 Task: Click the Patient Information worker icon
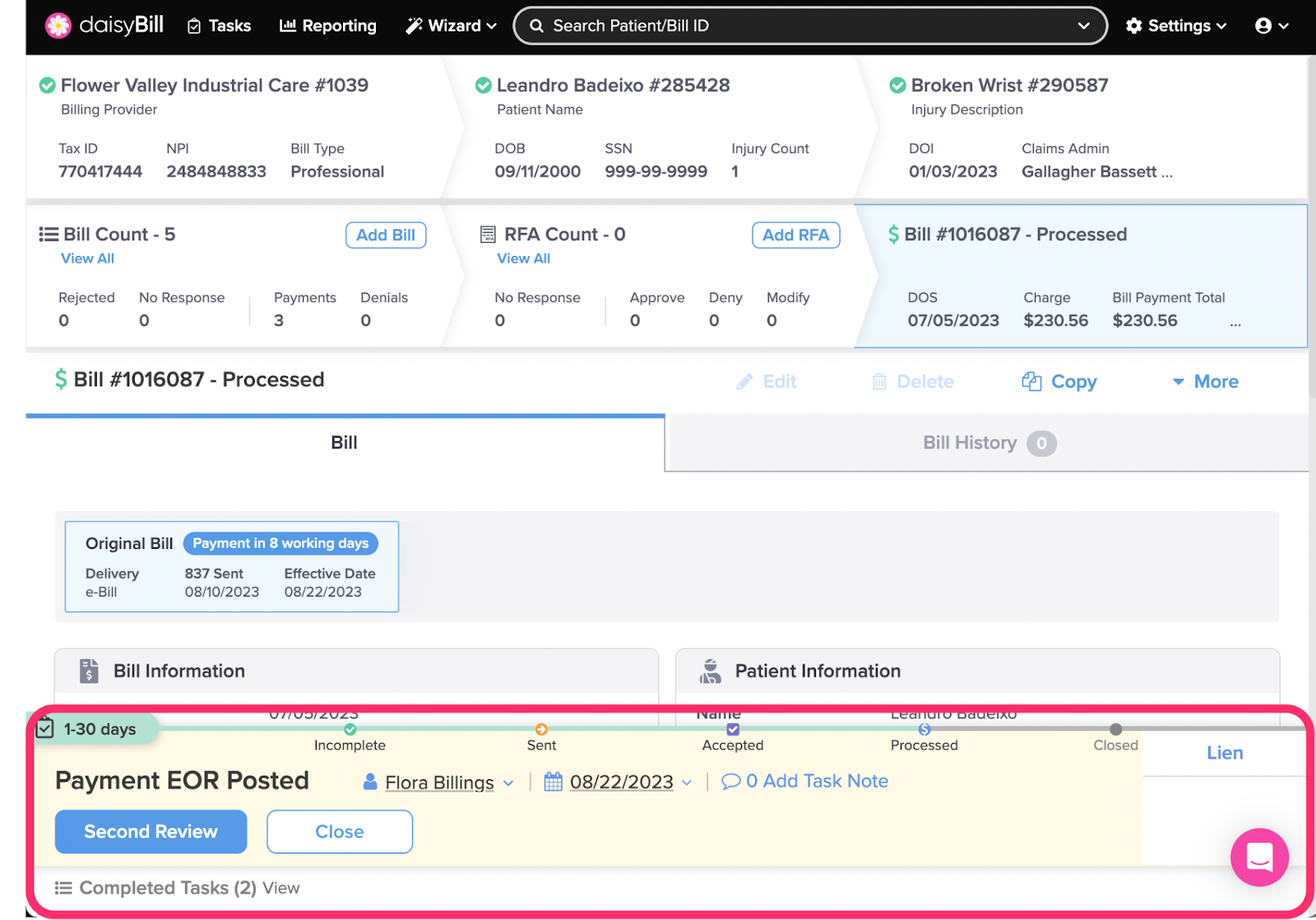710,671
